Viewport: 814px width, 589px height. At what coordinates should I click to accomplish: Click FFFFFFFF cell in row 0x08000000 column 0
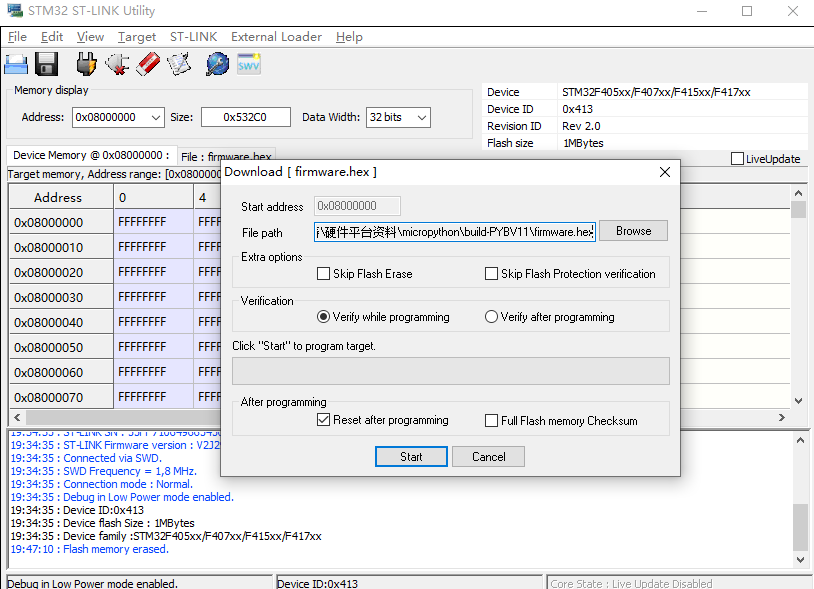[x=153, y=222]
